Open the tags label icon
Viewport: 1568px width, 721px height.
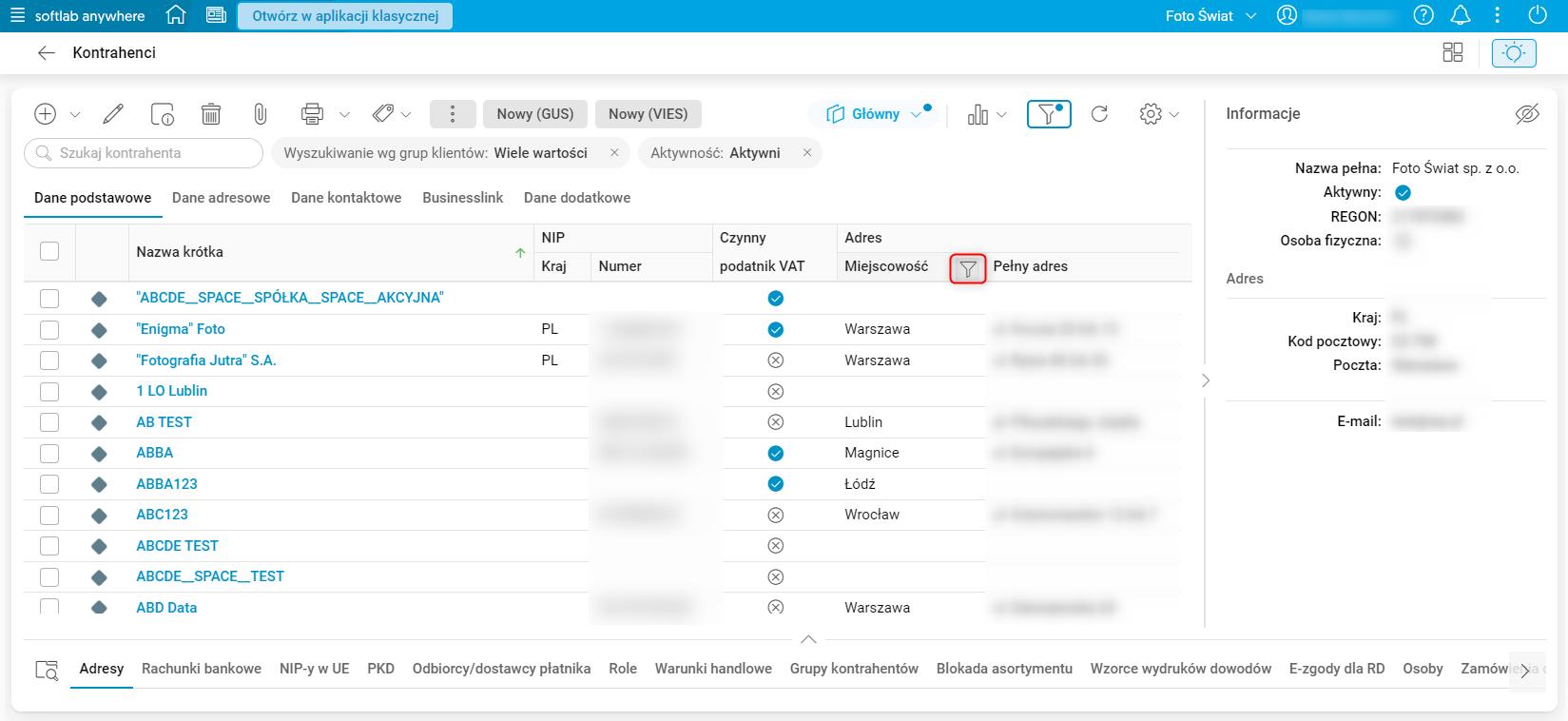pyautogui.click(x=383, y=114)
